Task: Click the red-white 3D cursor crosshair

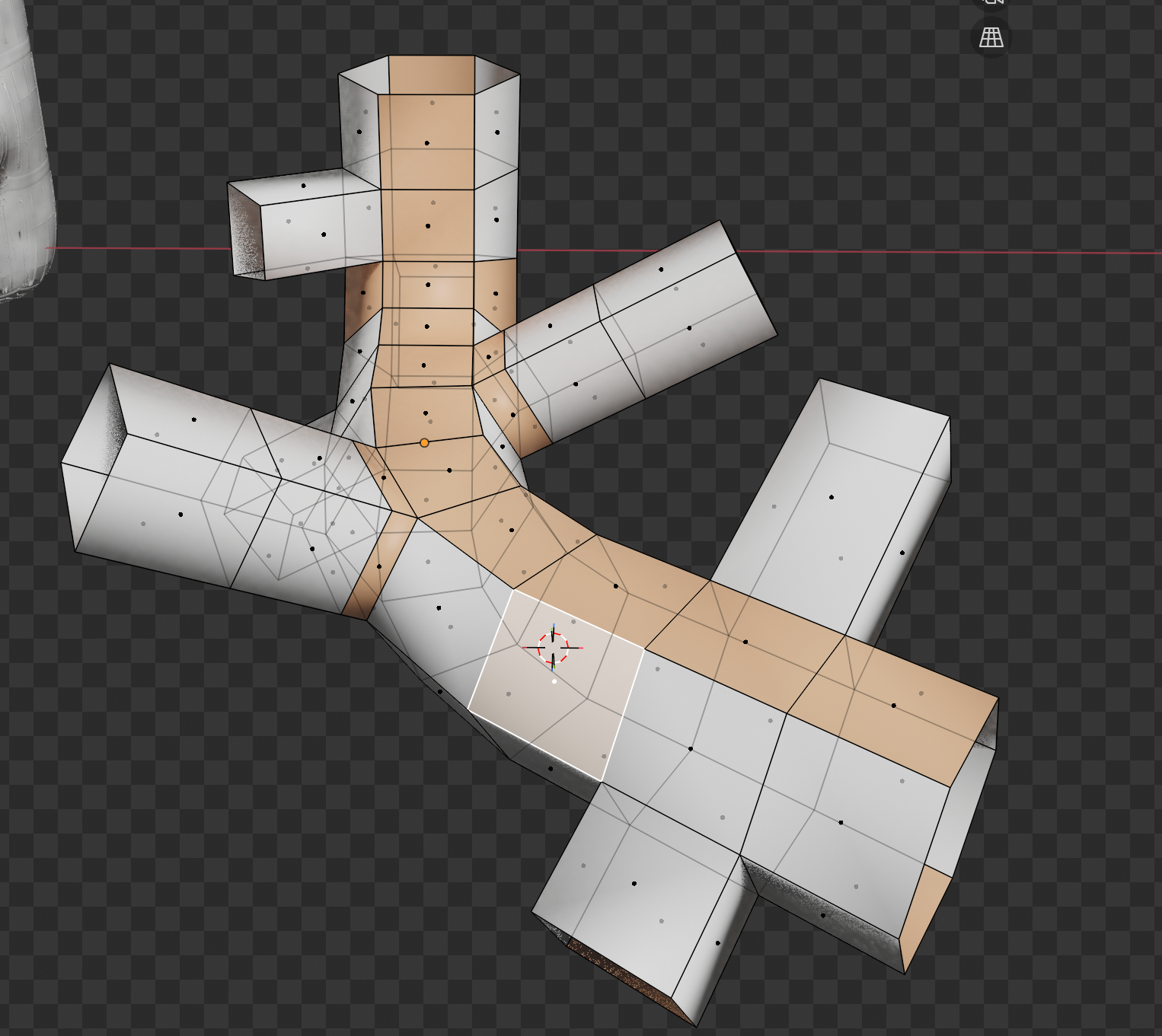Action: (x=553, y=648)
